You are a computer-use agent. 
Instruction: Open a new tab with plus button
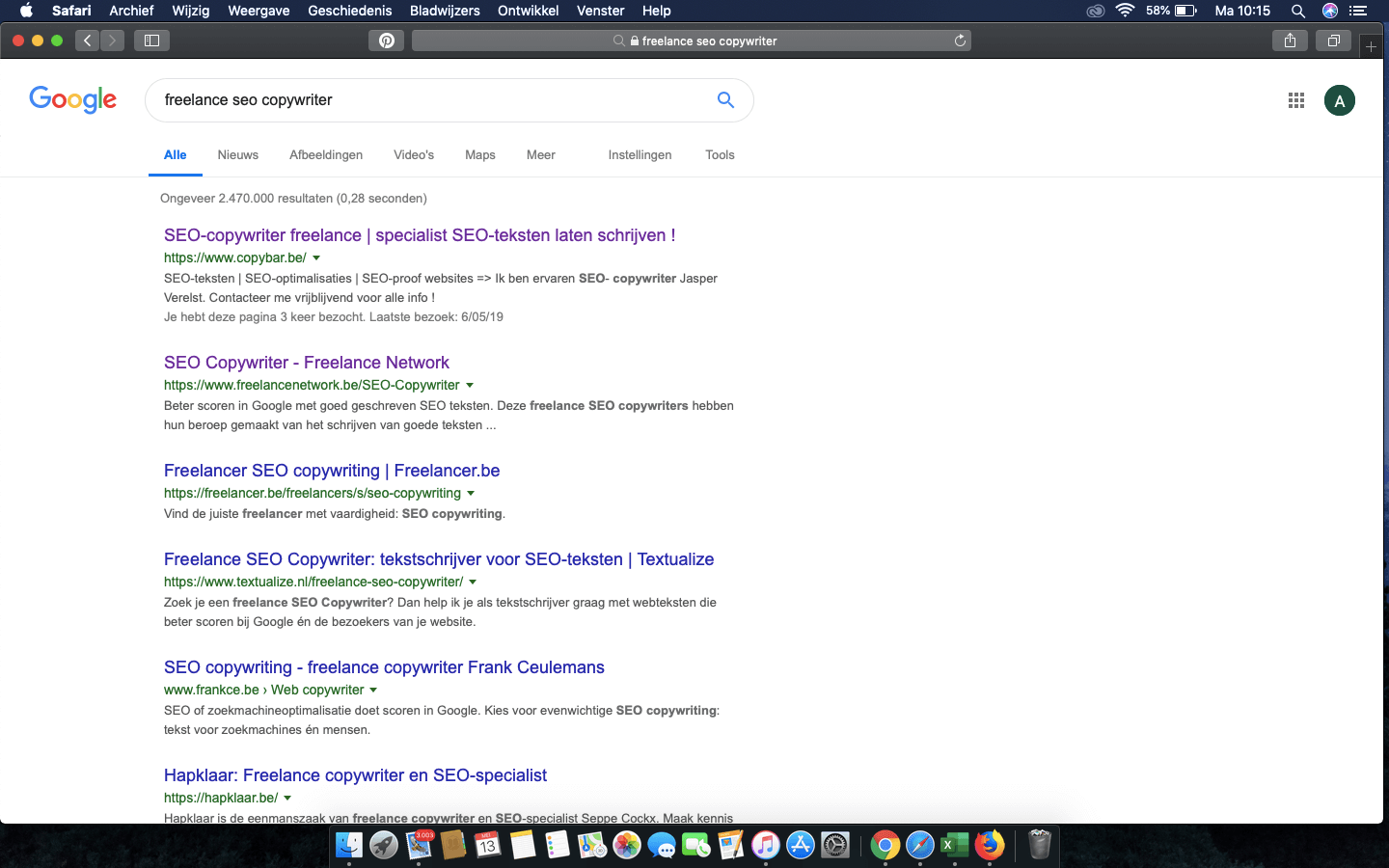pos(1371,46)
